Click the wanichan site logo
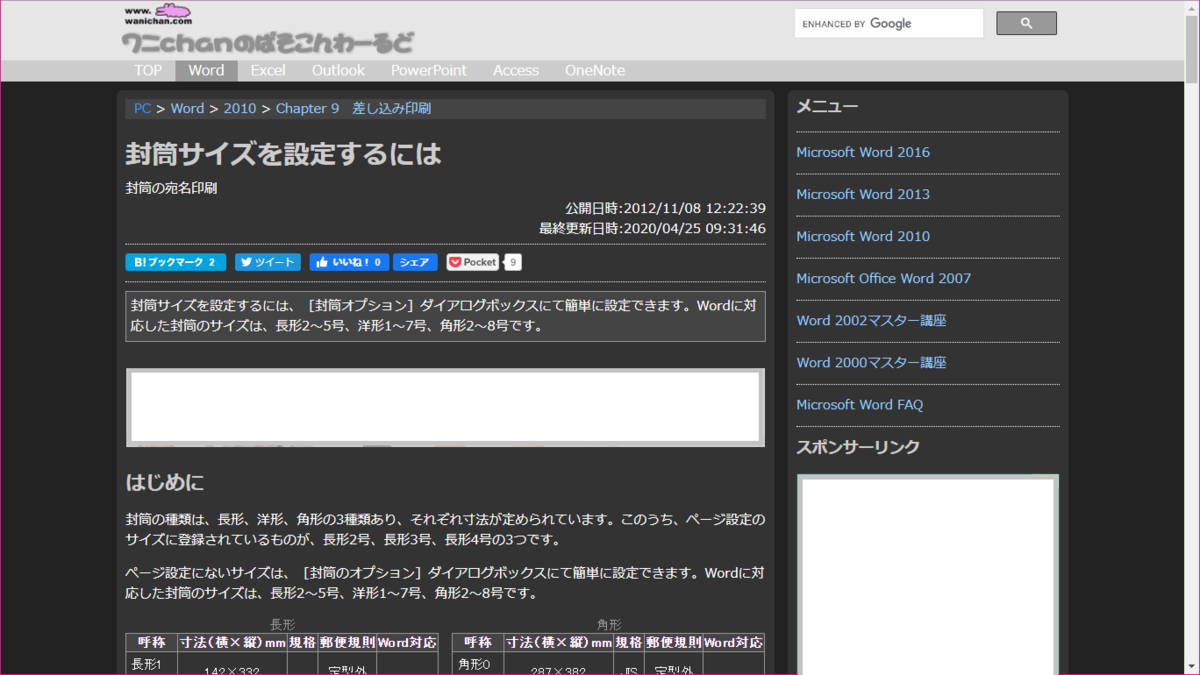The image size is (1200, 675). 267,30
